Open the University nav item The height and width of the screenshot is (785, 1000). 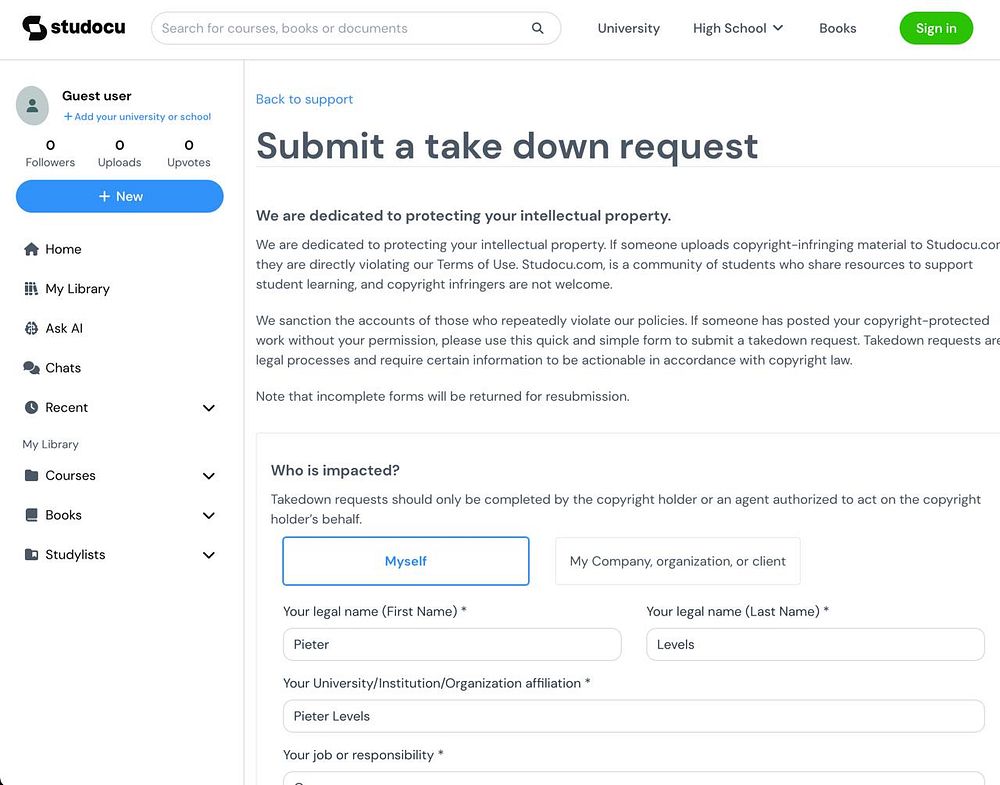pyautogui.click(x=628, y=28)
